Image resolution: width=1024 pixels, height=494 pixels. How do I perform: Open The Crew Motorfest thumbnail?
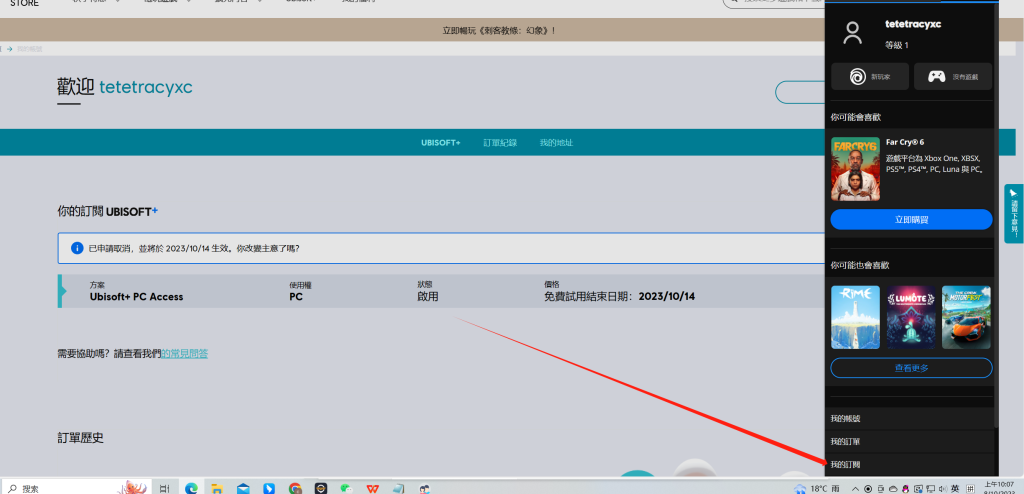coord(967,317)
